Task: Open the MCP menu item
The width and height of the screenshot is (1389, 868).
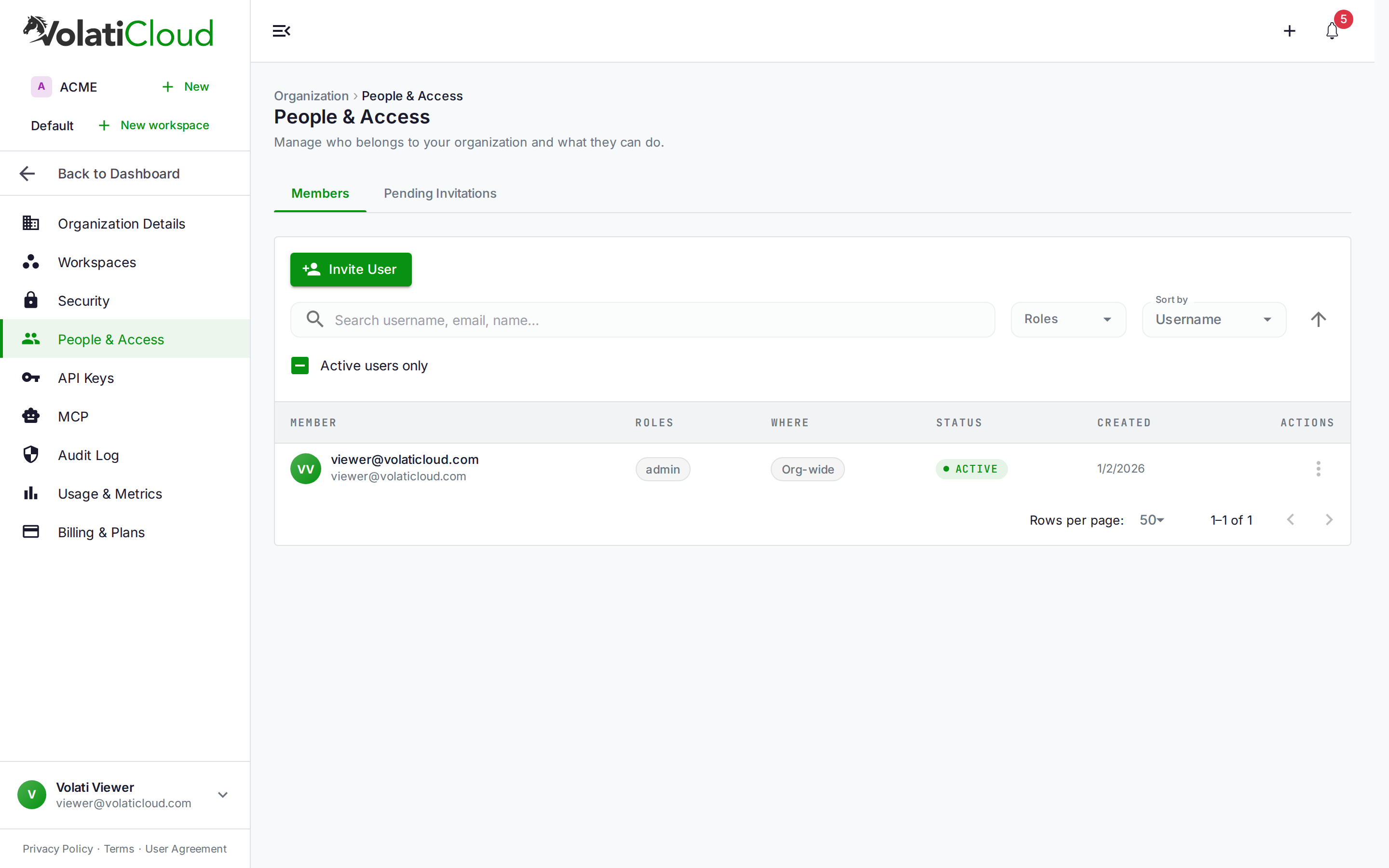Action: pos(125,416)
